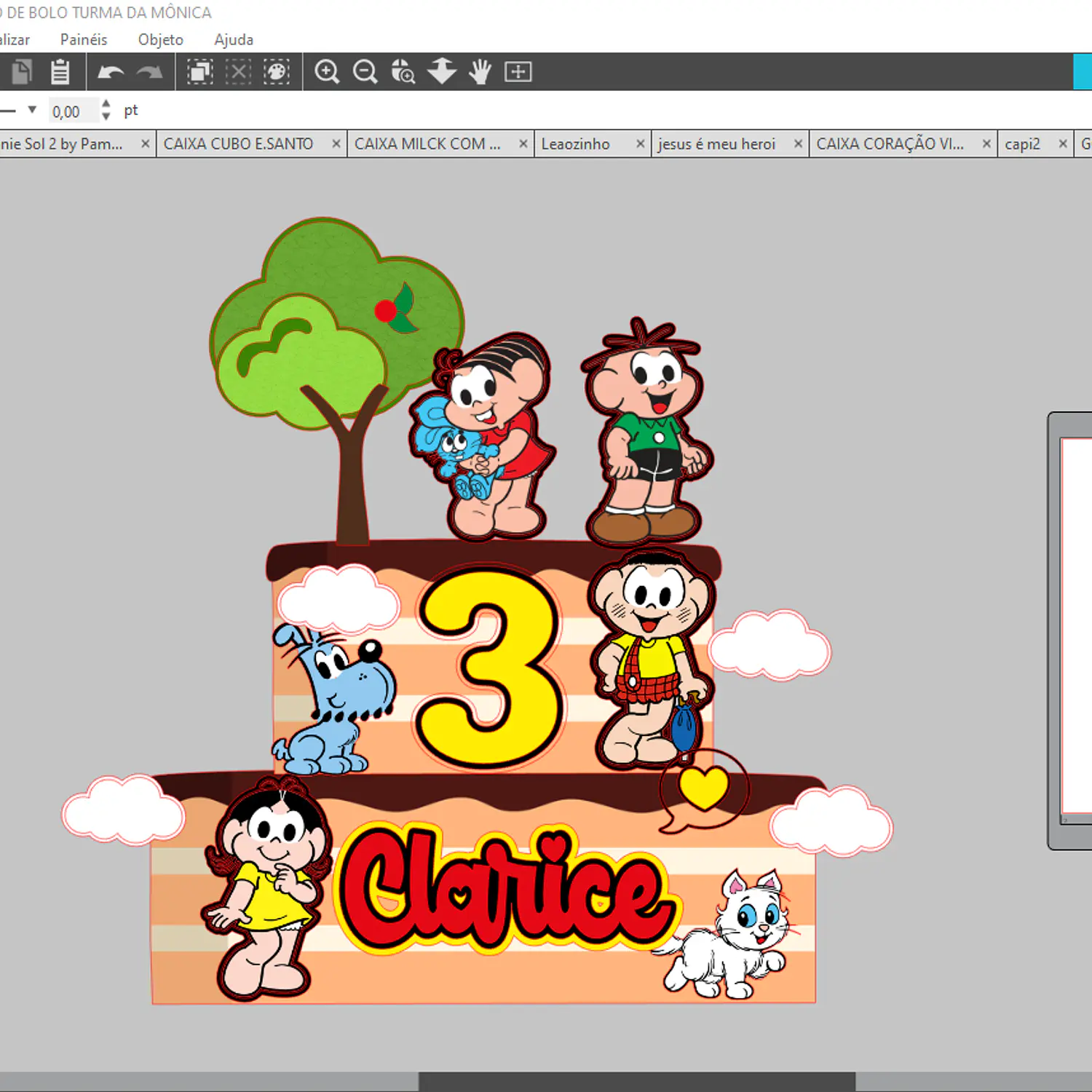Zoom out with the minus magnifier
Screen dimensions: 1092x1092
click(x=365, y=71)
